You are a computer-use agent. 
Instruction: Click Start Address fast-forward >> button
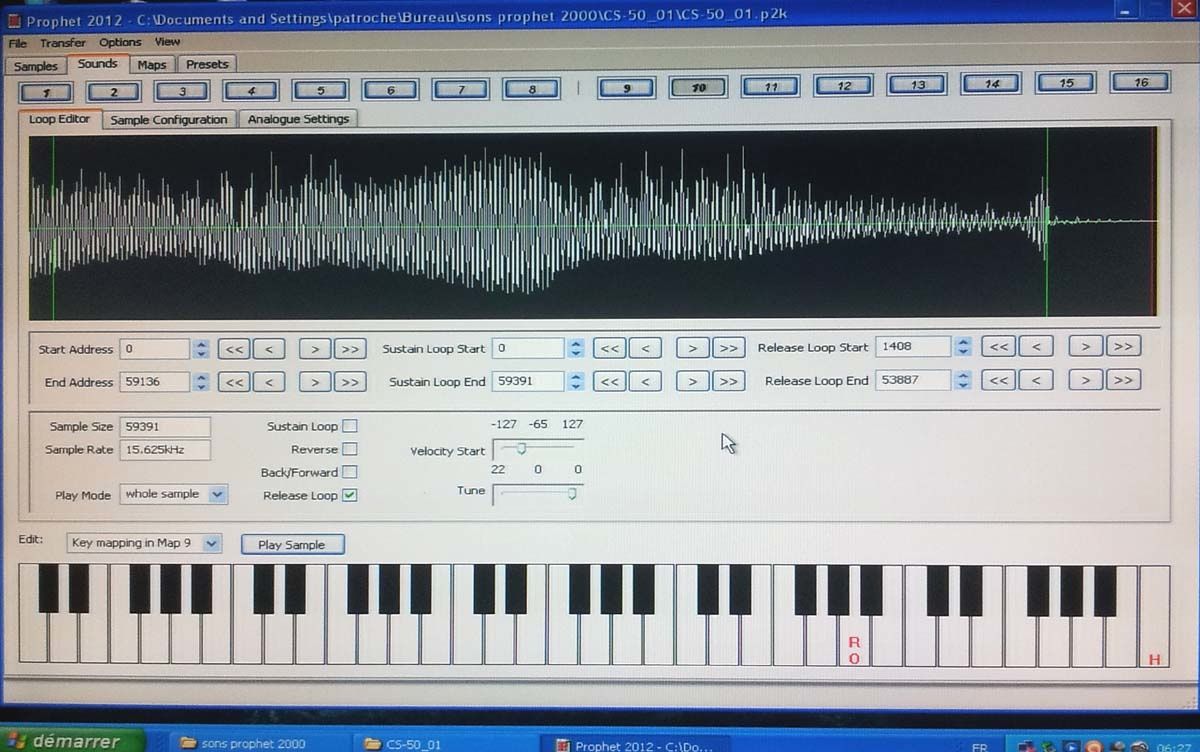[349, 349]
